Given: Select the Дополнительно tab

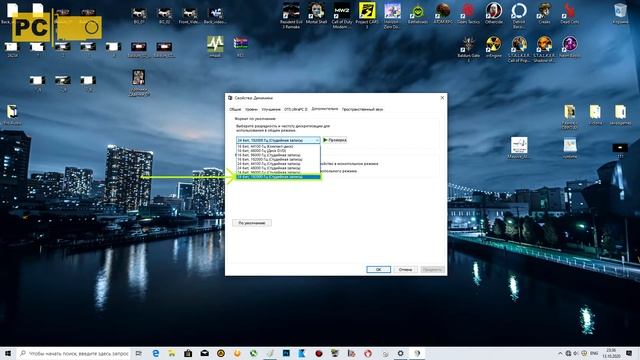Looking at the screenshot, I should tap(324, 109).
